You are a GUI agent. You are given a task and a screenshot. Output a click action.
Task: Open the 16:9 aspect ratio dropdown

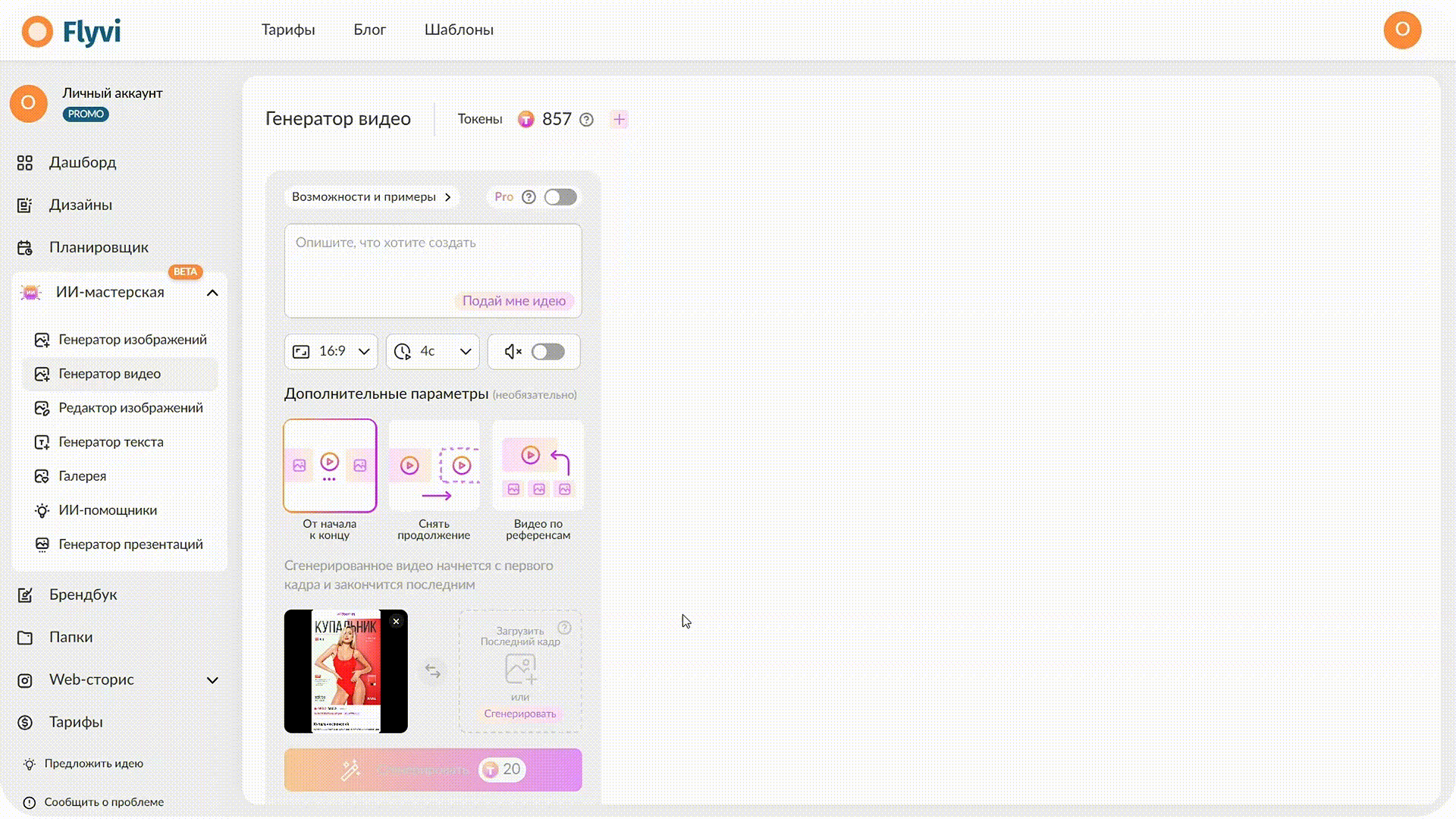point(331,352)
